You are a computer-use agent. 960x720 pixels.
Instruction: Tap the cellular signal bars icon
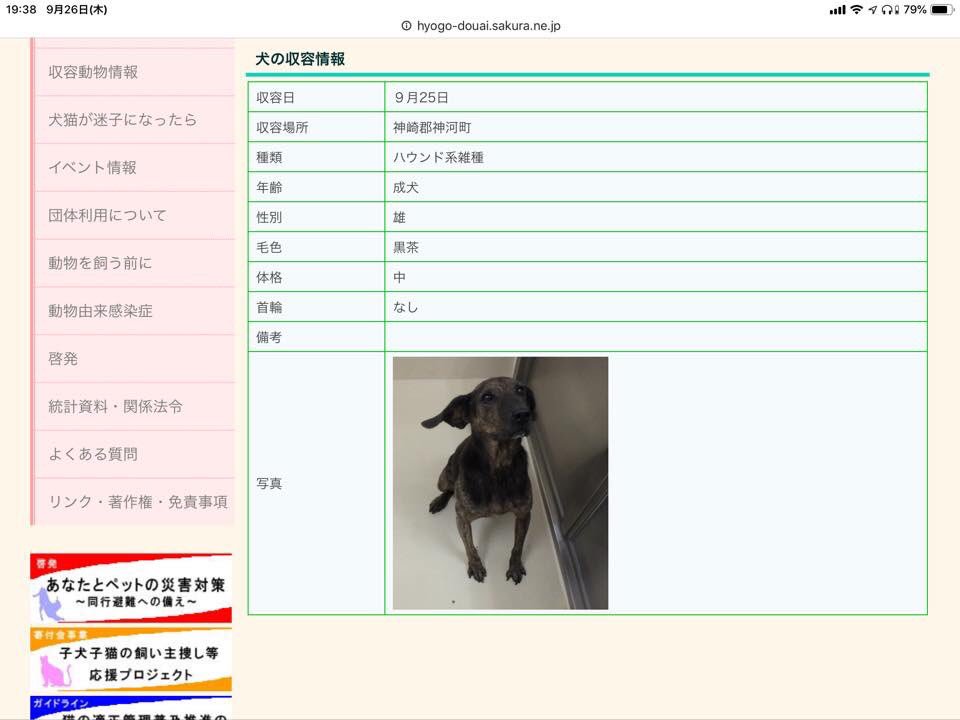[x=837, y=10]
